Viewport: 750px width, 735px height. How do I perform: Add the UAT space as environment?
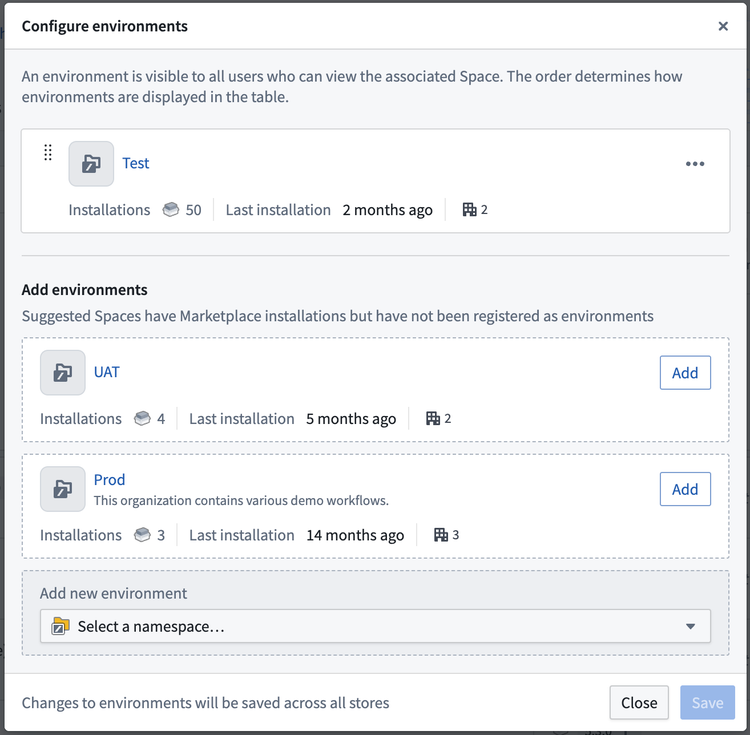[x=685, y=373]
